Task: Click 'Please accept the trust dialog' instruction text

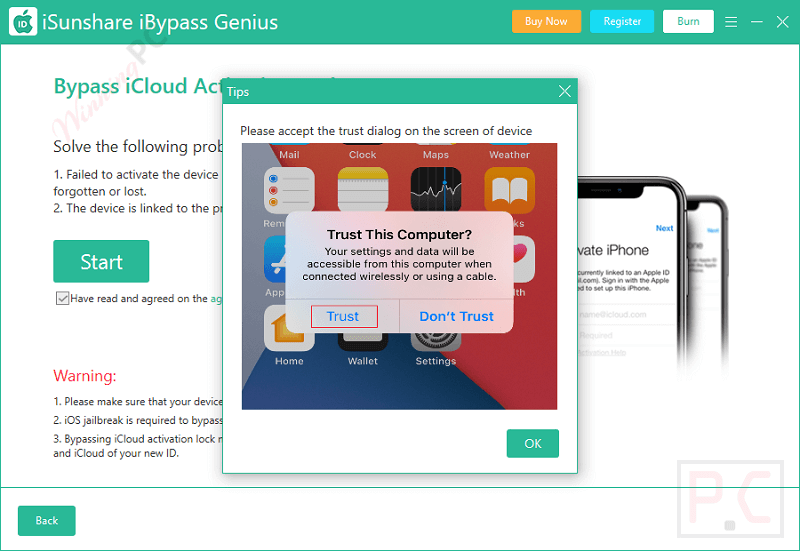Action: pos(386,131)
